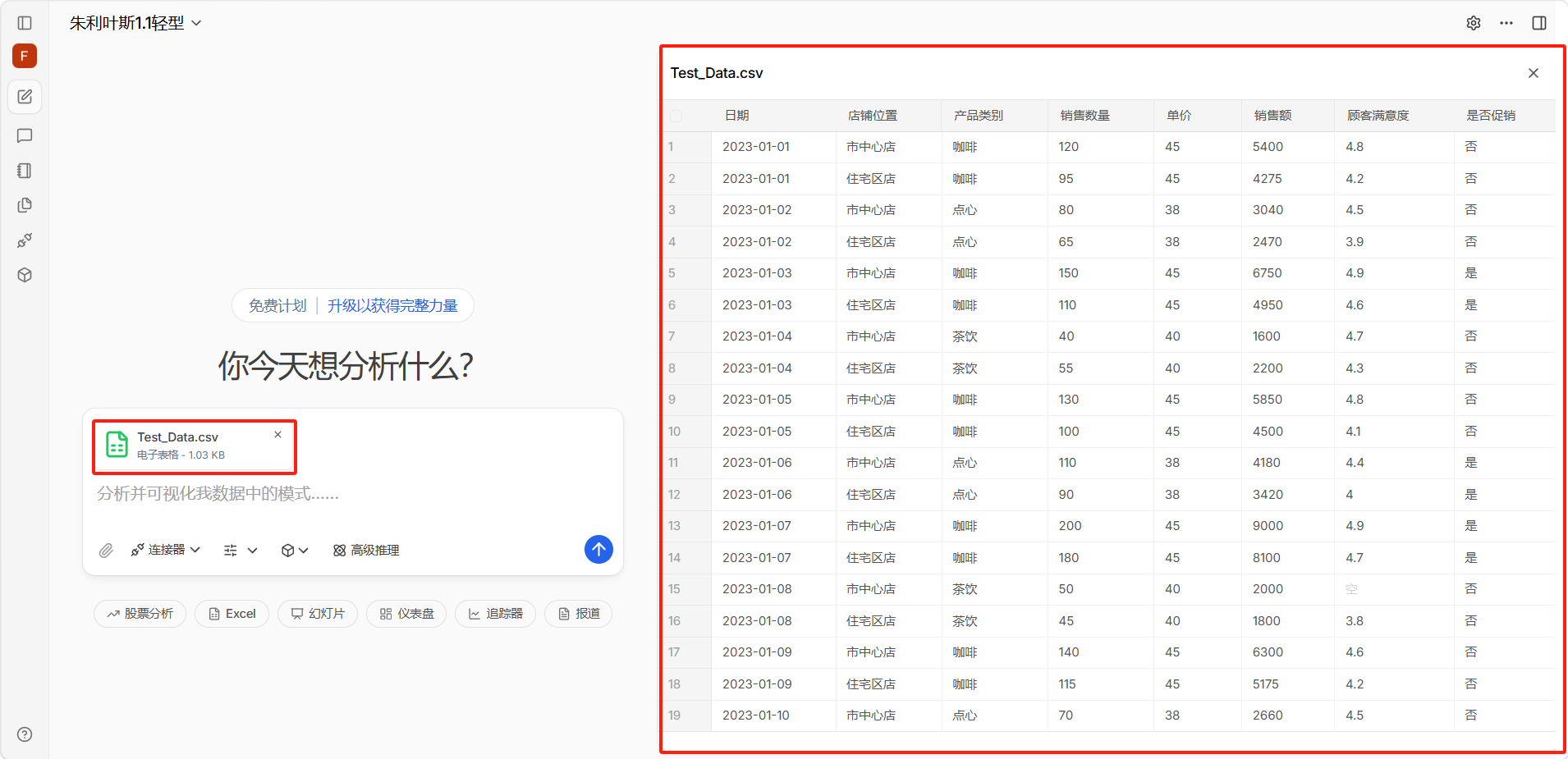This screenshot has height=759, width=1568.
Task: Expand the 连接器 dropdown
Action: (166, 550)
